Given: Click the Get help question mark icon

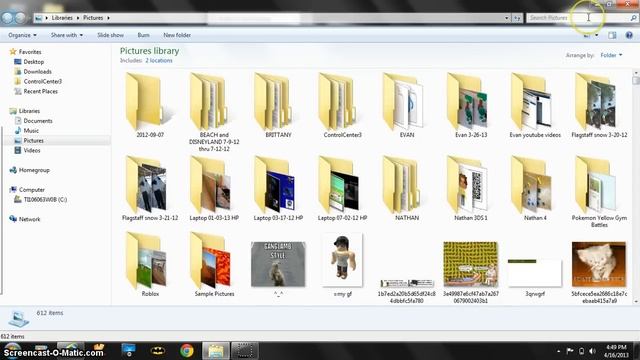Looking at the screenshot, I should (629, 35).
